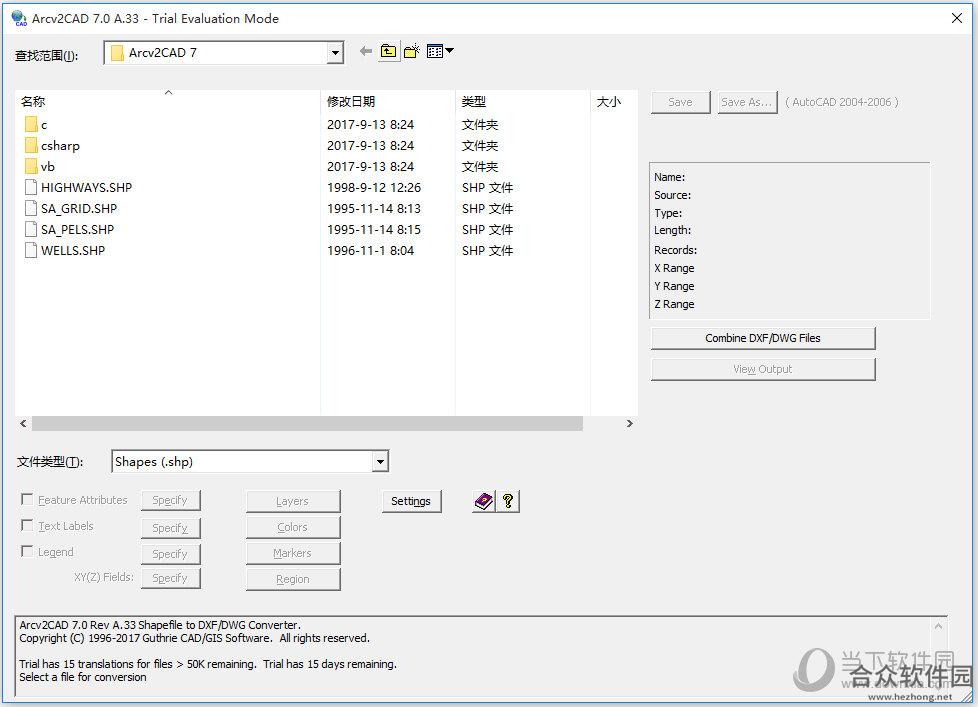Open the view menu icon
Image resolution: width=978 pixels, height=707 pixels.
(x=440, y=52)
